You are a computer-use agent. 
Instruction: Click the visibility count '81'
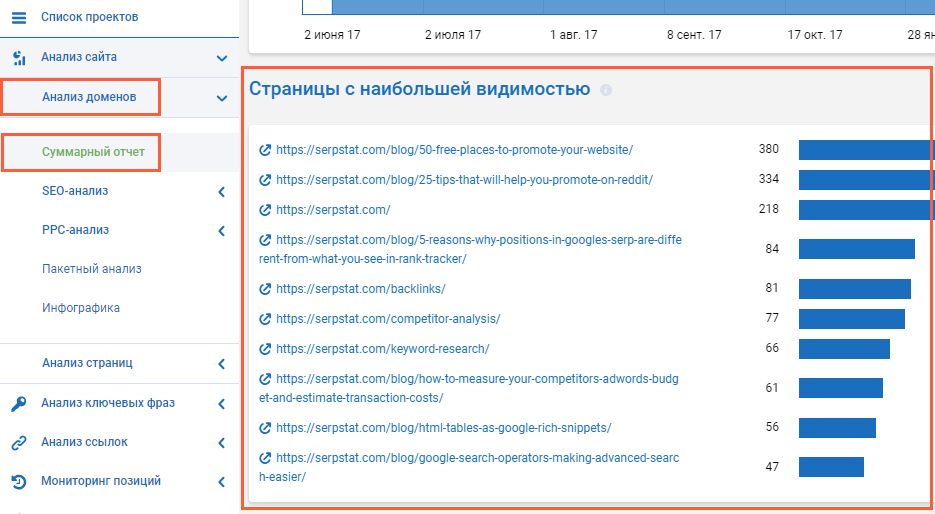click(x=772, y=288)
